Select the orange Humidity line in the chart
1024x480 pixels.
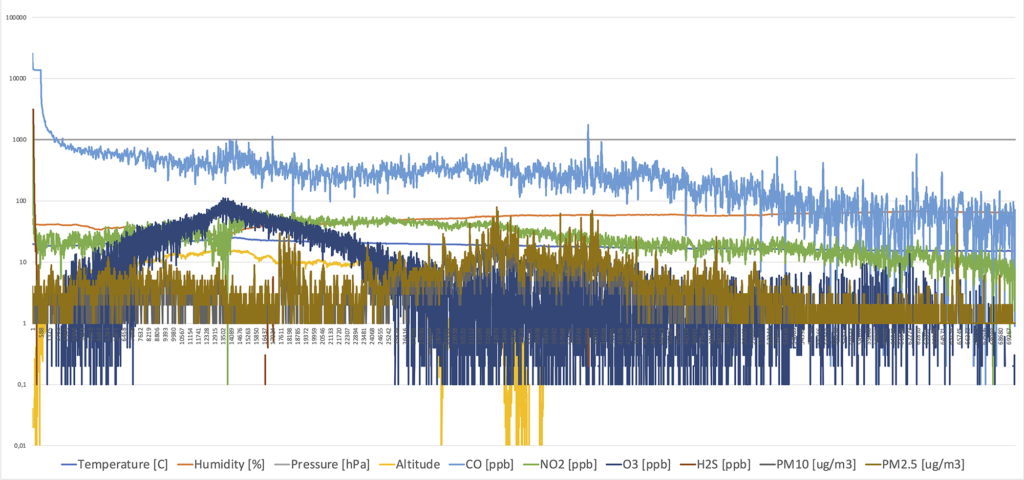(700, 214)
